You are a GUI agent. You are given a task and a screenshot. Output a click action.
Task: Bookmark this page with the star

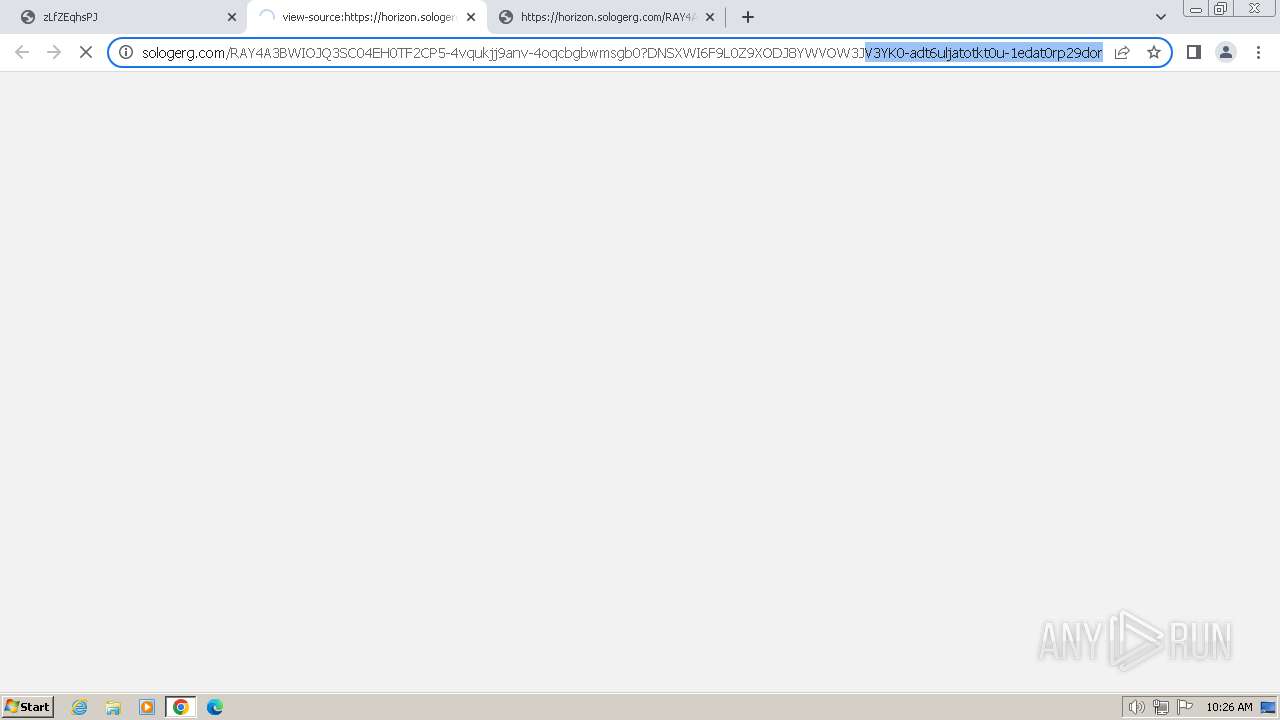pyautogui.click(x=1154, y=52)
